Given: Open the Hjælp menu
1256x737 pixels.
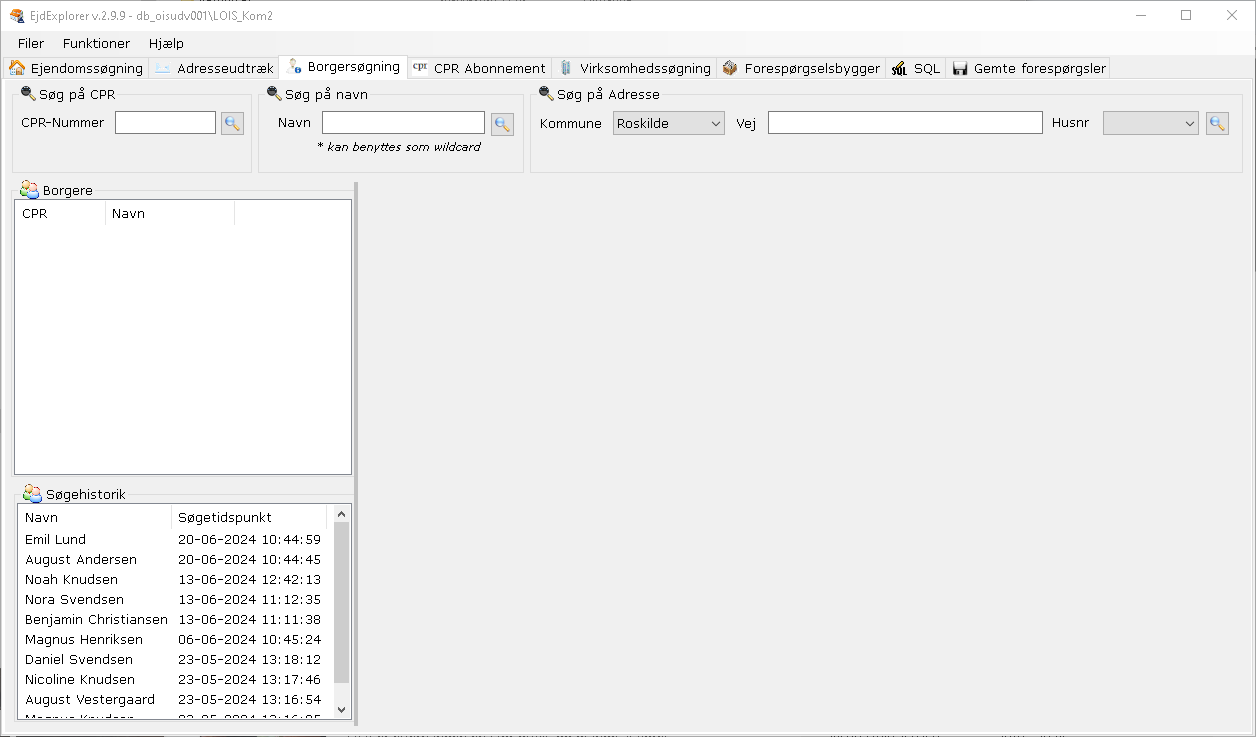Looking at the screenshot, I should 166,43.
